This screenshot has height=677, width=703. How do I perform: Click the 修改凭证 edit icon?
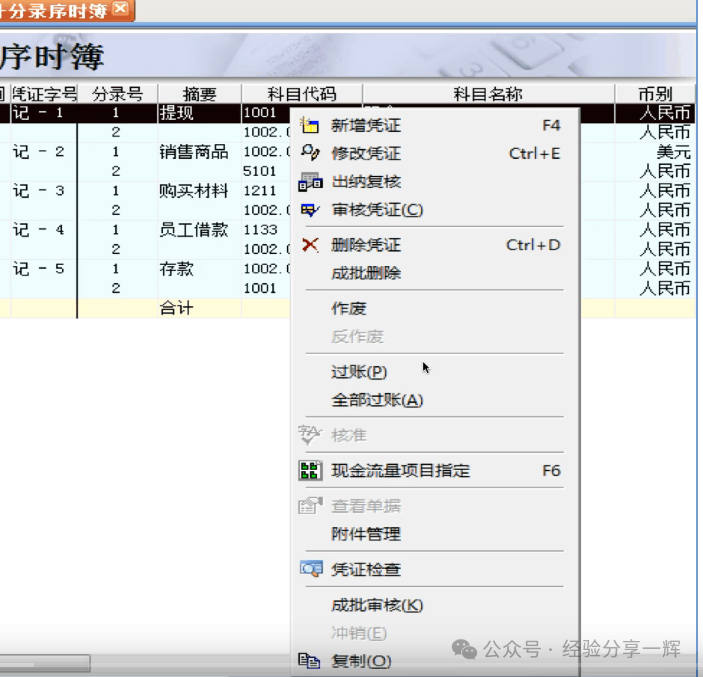click(x=310, y=154)
